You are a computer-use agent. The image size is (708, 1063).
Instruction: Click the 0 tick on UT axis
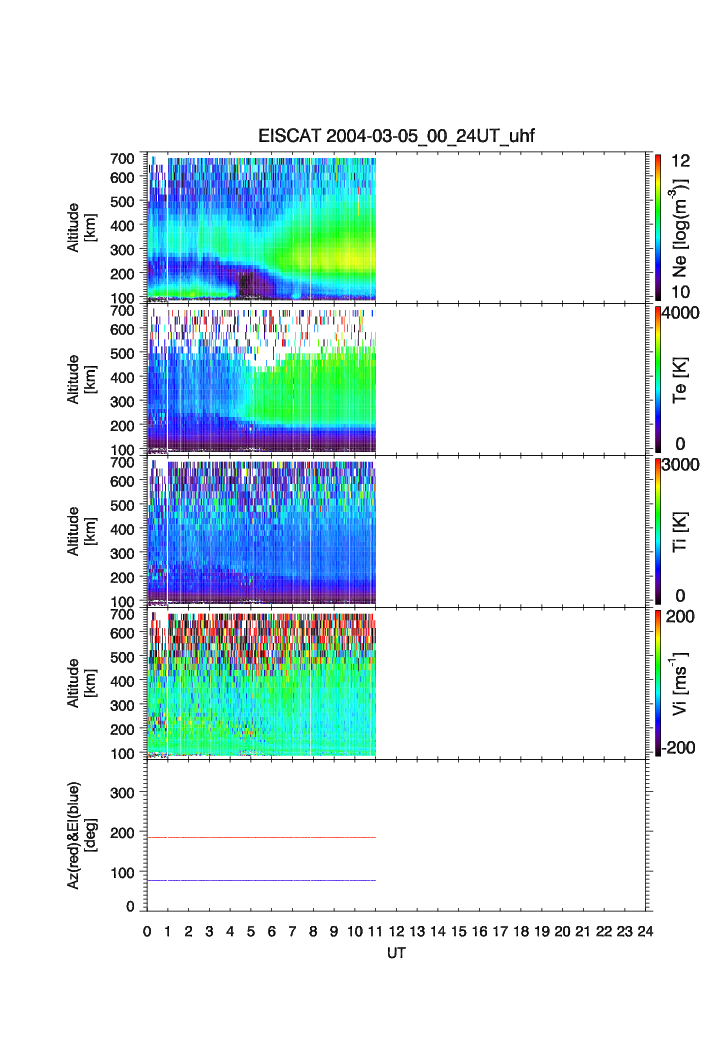pos(147,931)
